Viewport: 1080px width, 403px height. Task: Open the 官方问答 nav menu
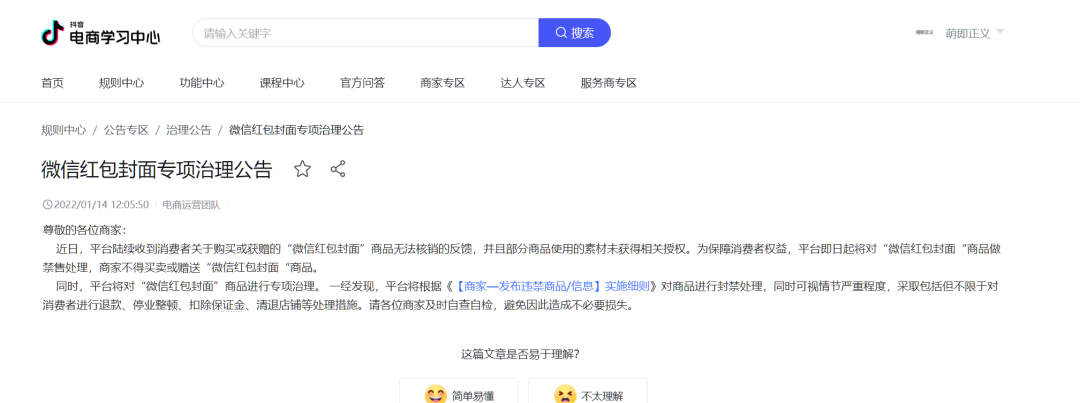tap(362, 83)
